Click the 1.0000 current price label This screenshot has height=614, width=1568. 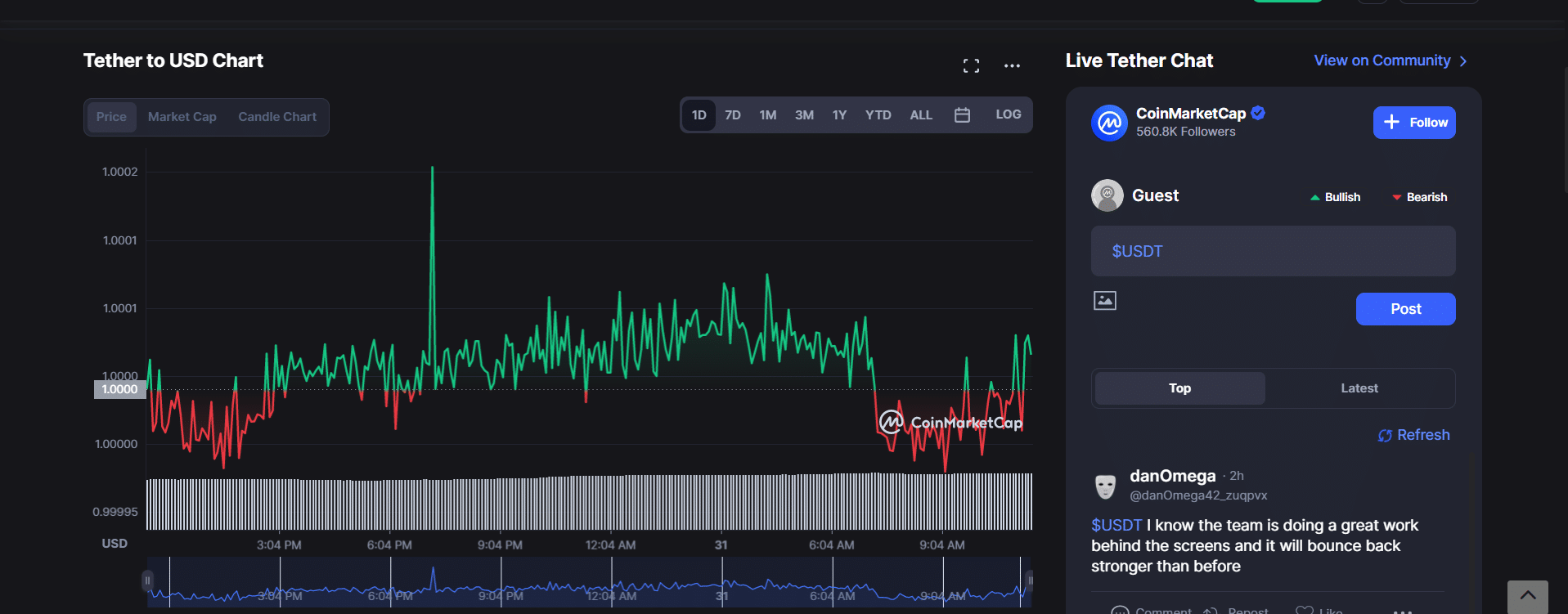(x=120, y=389)
